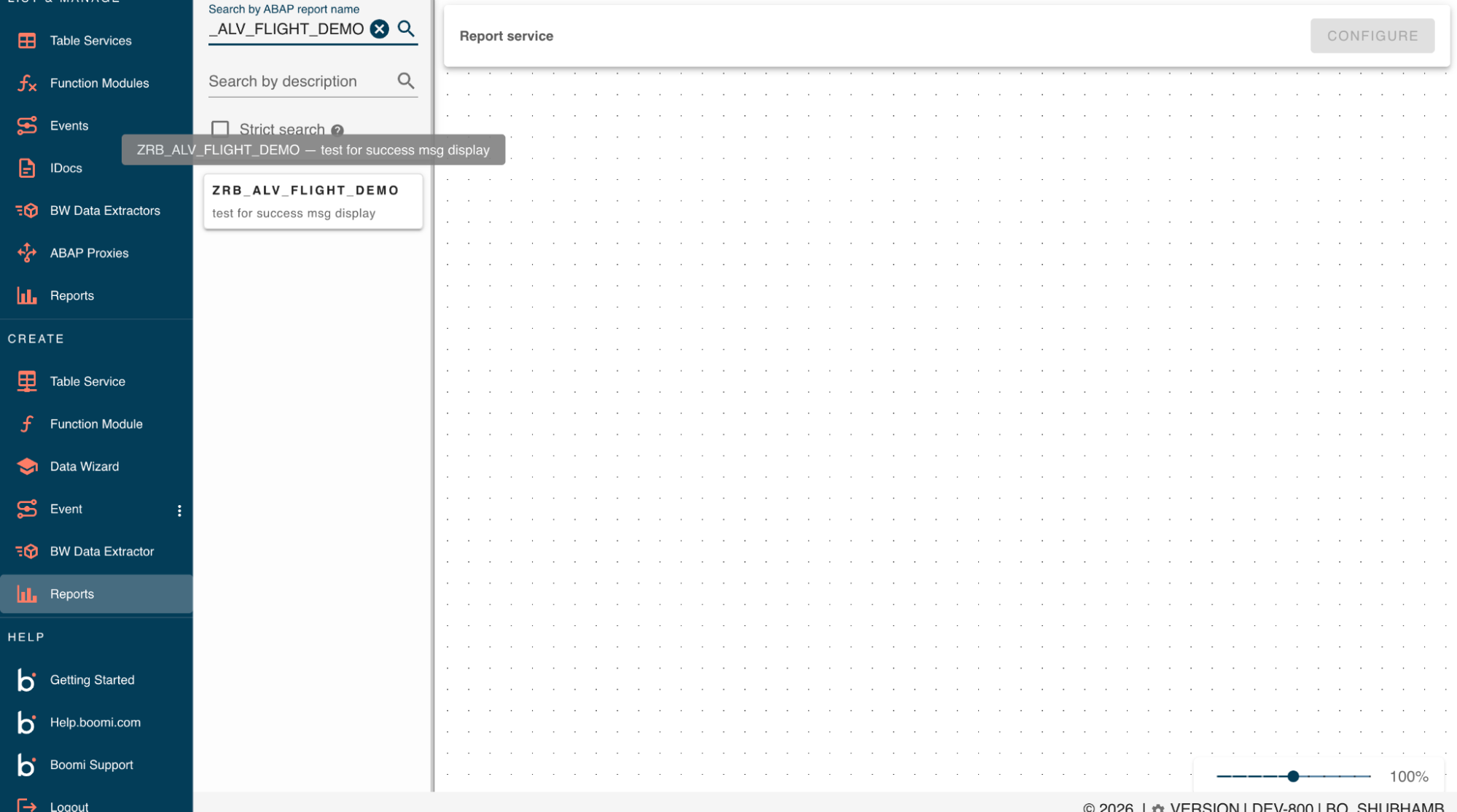1457x812 pixels.
Task: Open the Data Wizard hat icon
Action: coord(27,466)
